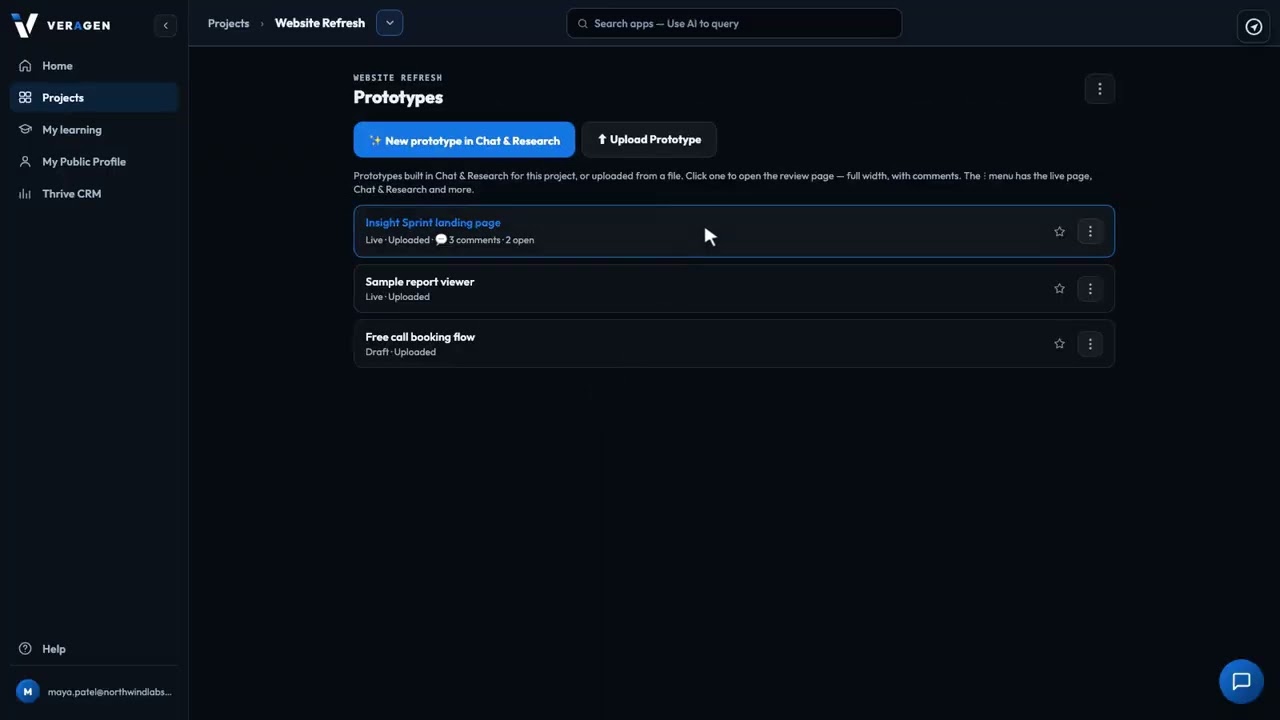Click the Upload Prototype button
The height and width of the screenshot is (720, 1280).
point(649,140)
